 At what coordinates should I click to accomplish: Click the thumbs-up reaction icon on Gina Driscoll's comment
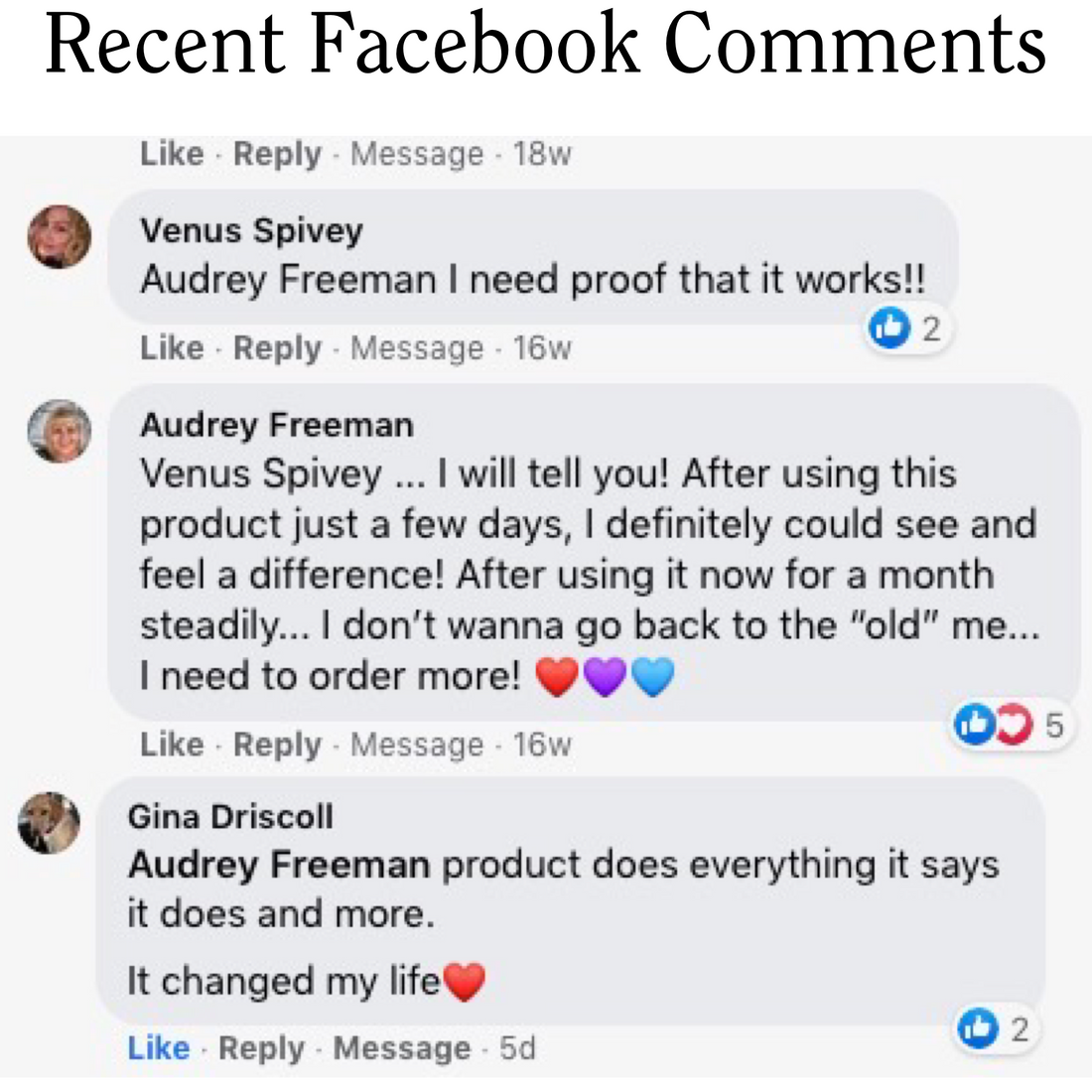click(x=978, y=1029)
